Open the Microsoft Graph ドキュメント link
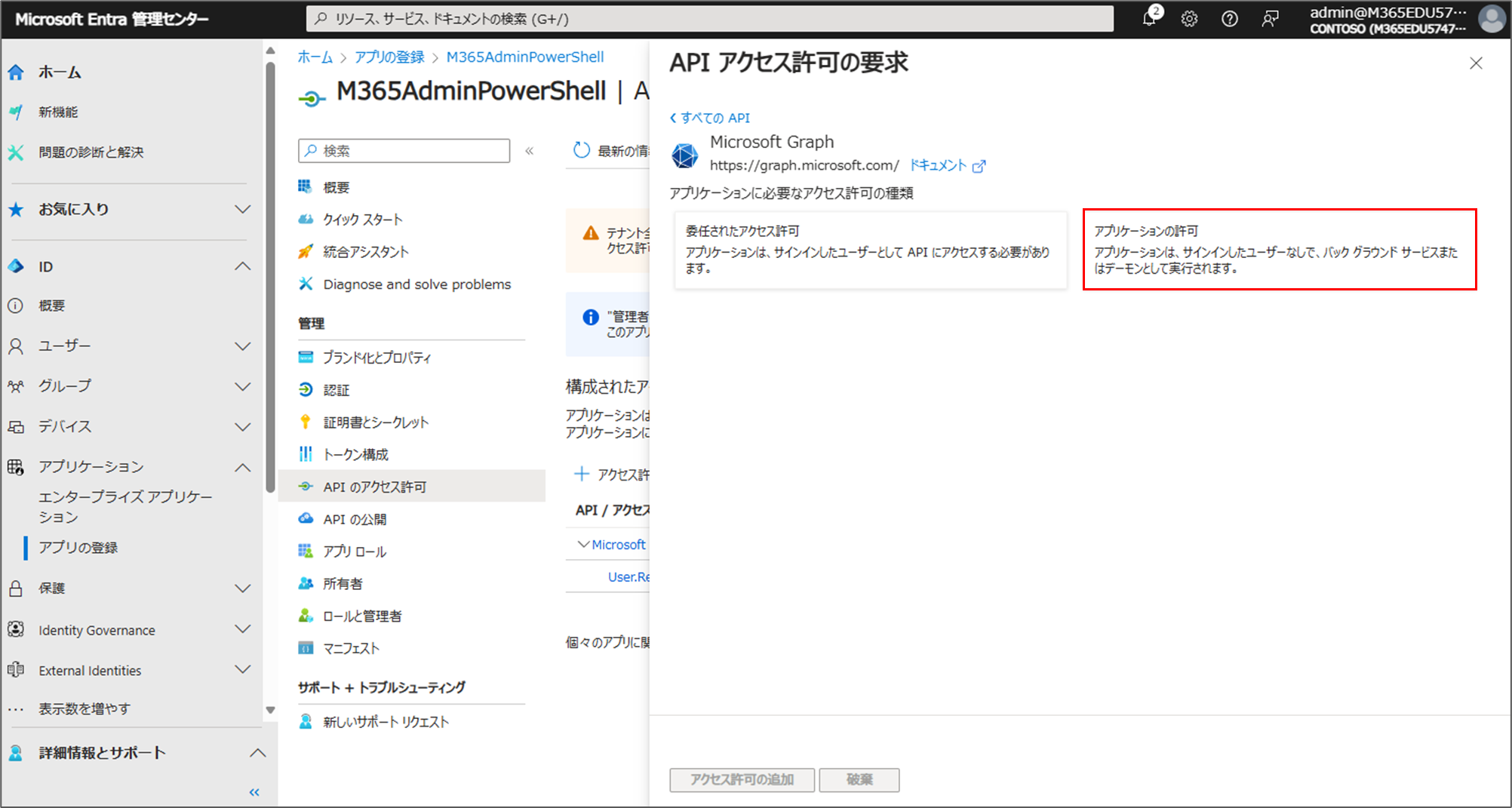 (947, 165)
